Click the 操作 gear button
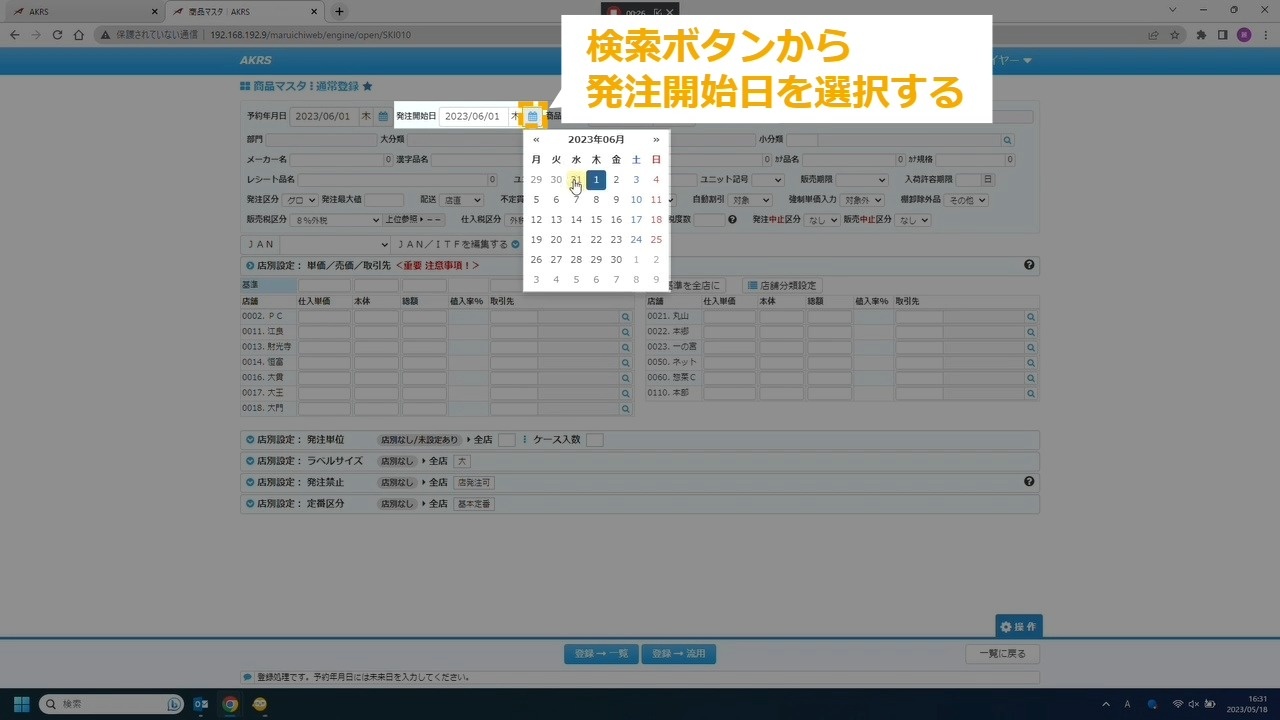1280x720 pixels. pyautogui.click(x=1018, y=627)
